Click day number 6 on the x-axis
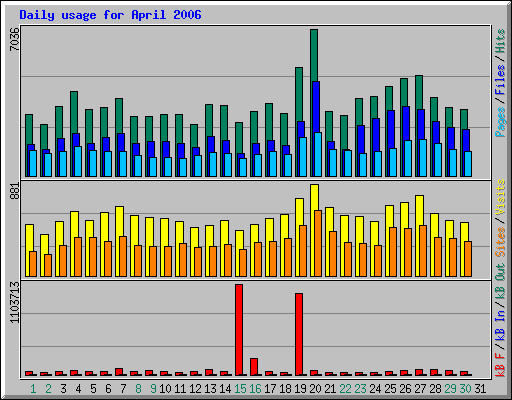This screenshot has width=512, height=400. coord(108,389)
